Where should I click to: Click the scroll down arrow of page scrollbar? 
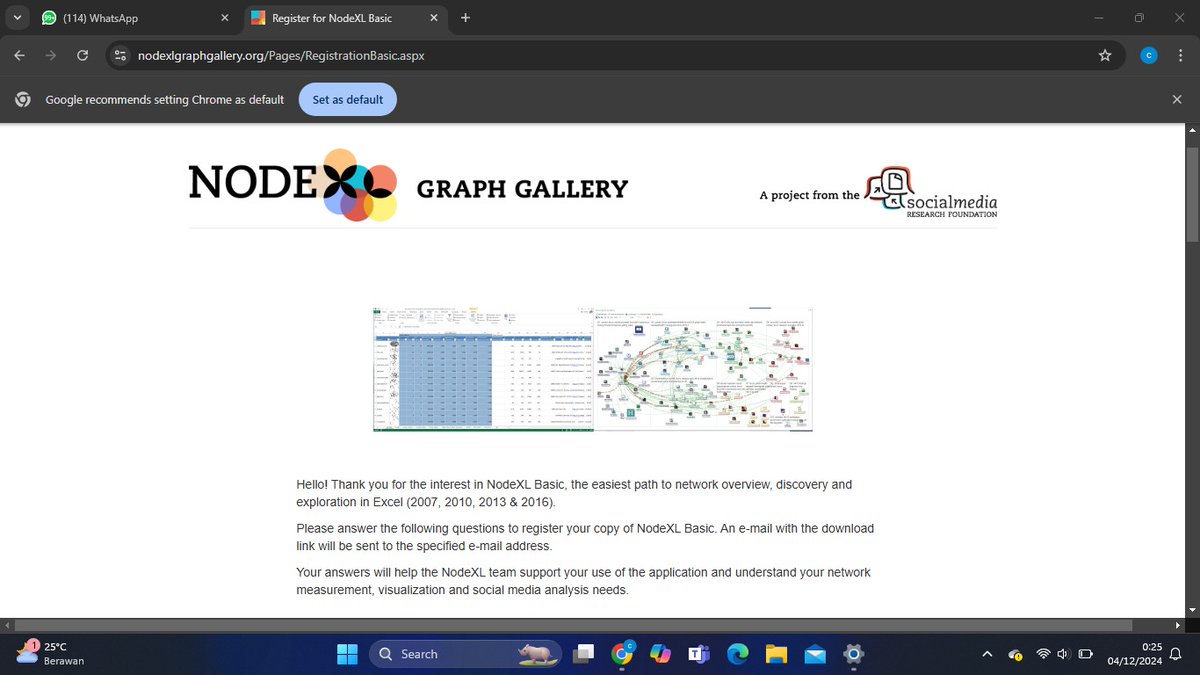click(x=1191, y=610)
